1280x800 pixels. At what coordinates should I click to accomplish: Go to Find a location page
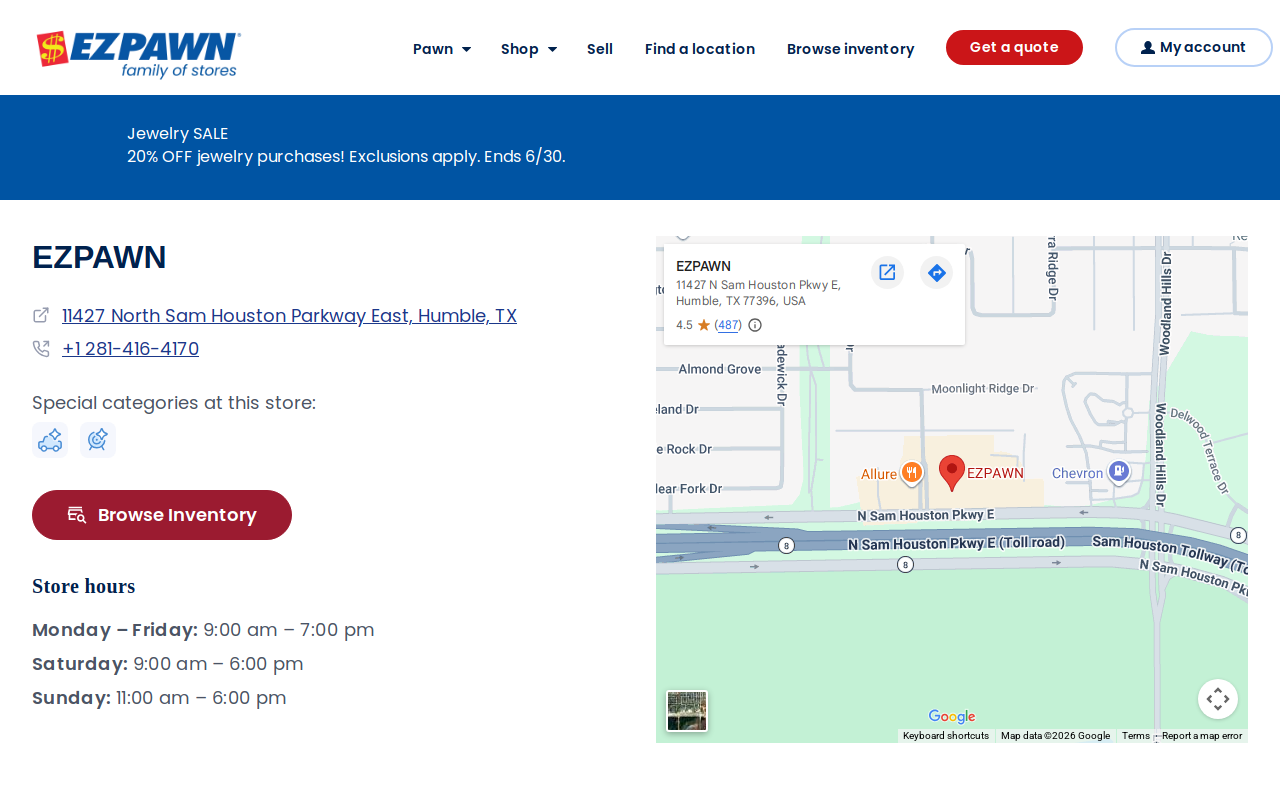(700, 49)
